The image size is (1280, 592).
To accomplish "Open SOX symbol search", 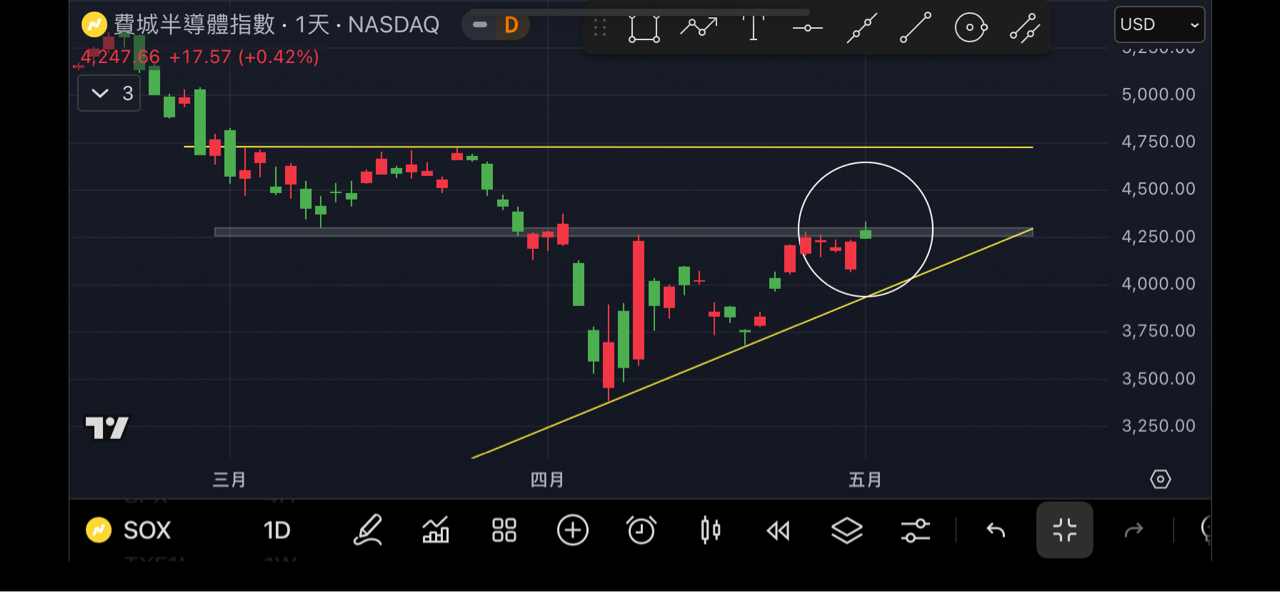I will click(147, 530).
